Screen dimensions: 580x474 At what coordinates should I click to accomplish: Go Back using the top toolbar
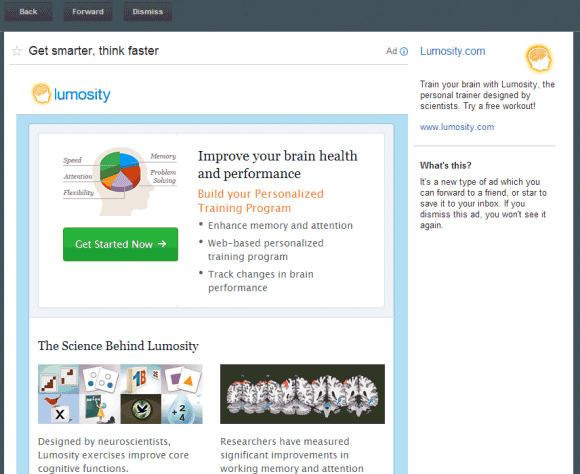28,11
